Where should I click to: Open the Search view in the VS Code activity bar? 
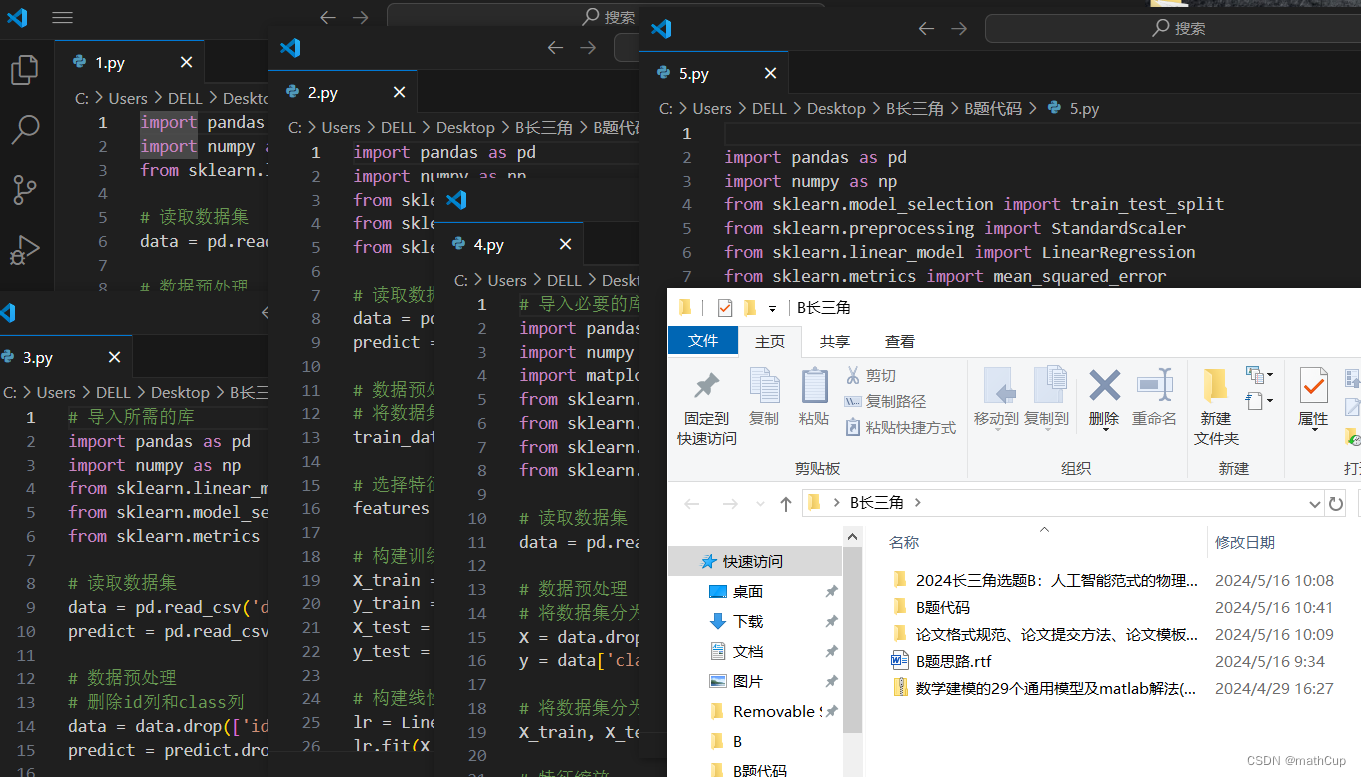point(24,129)
